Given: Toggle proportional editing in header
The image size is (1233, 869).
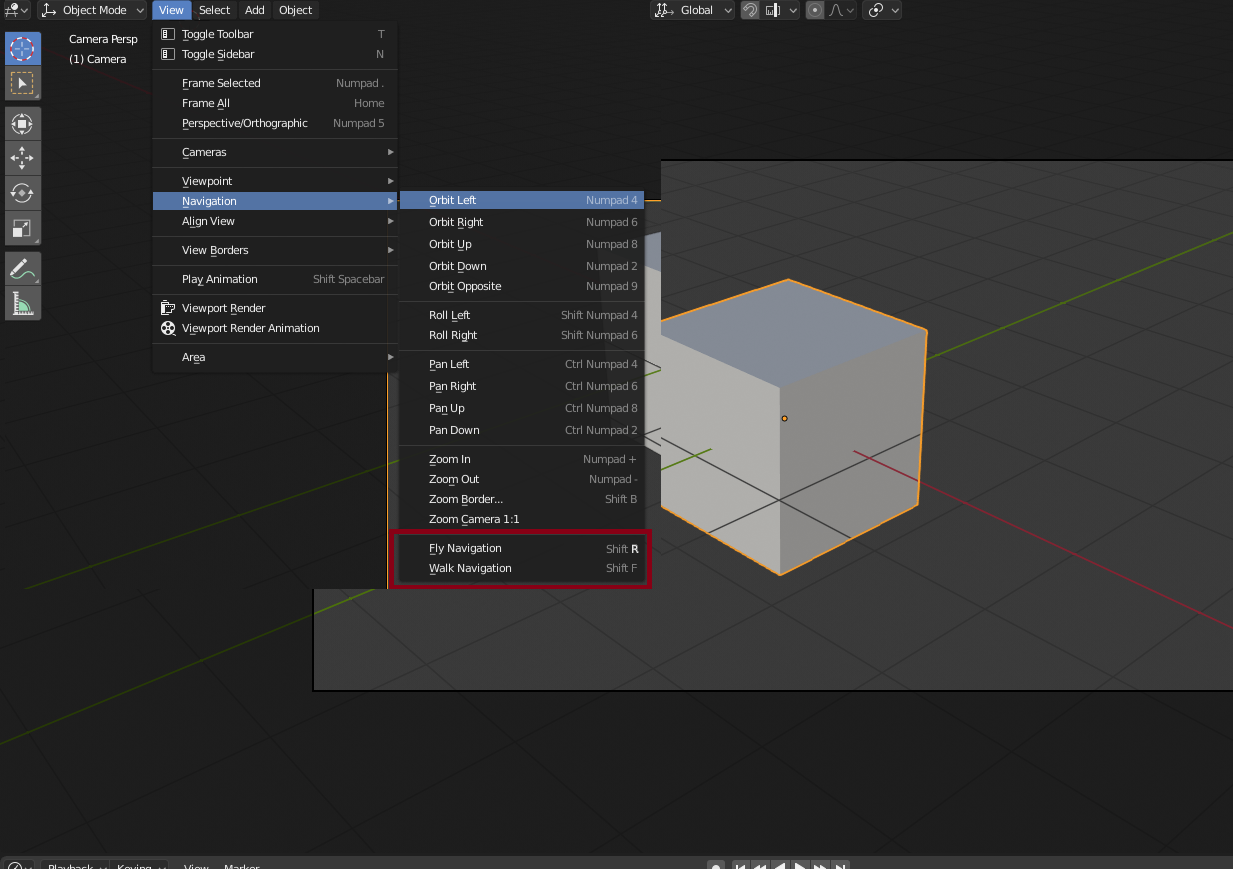Looking at the screenshot, I should coord(815,10).
